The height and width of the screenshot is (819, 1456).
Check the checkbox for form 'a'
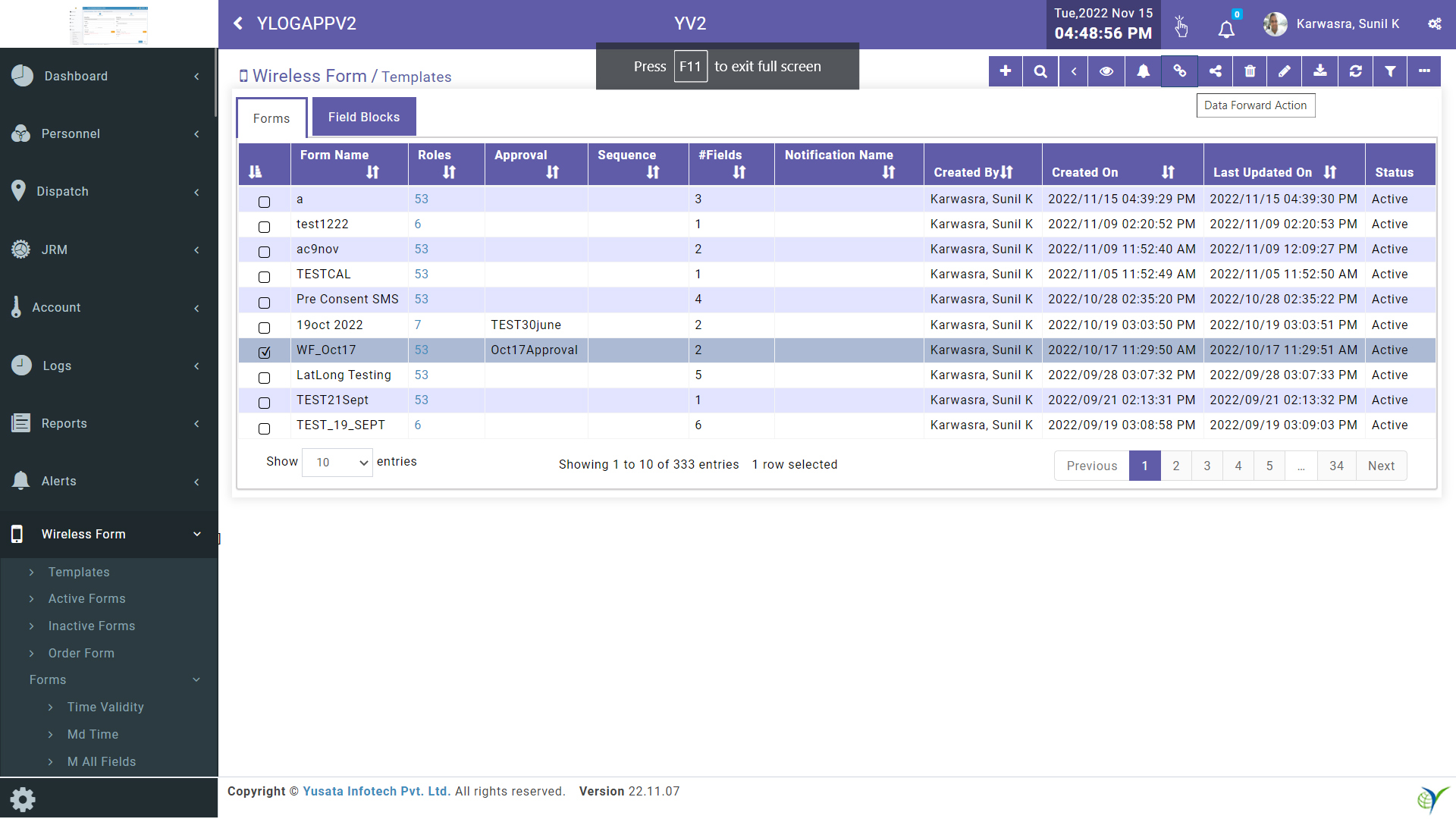coord(264,202)
